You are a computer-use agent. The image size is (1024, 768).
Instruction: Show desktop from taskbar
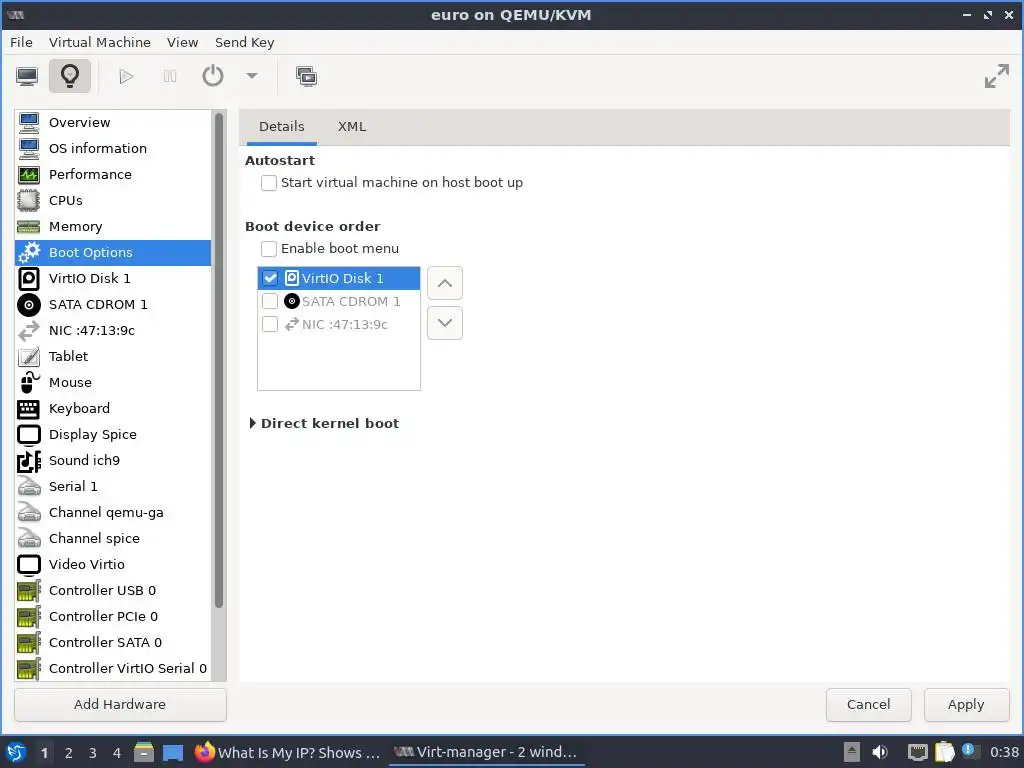point(173,752)
